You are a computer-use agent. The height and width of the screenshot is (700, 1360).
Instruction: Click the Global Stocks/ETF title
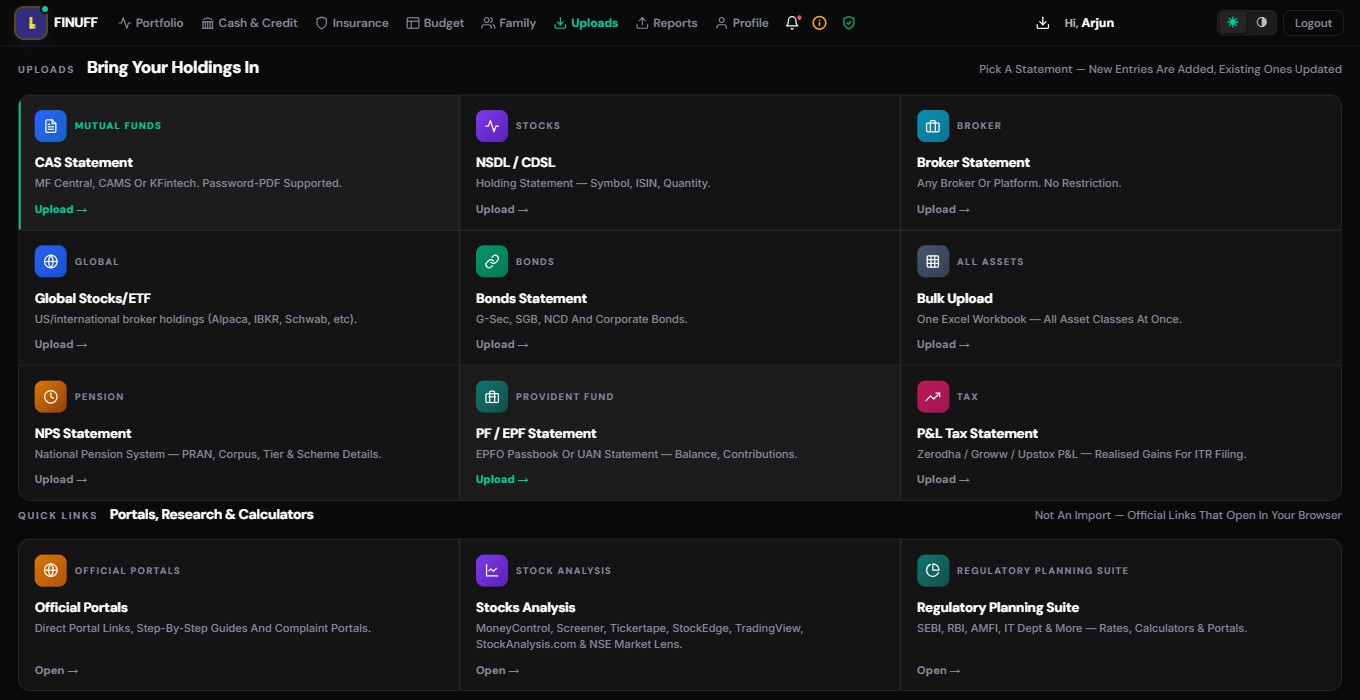click(x=93, y=298)
